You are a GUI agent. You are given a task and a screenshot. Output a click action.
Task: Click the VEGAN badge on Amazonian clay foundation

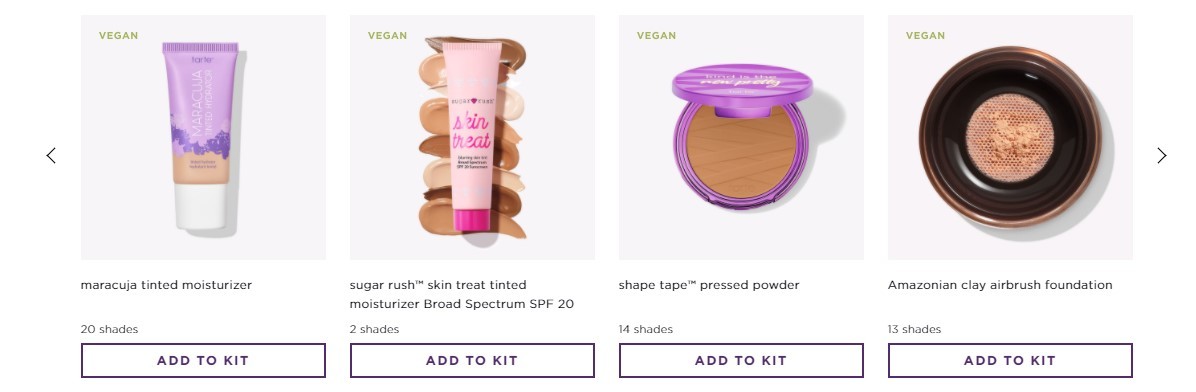coord(925,36)
